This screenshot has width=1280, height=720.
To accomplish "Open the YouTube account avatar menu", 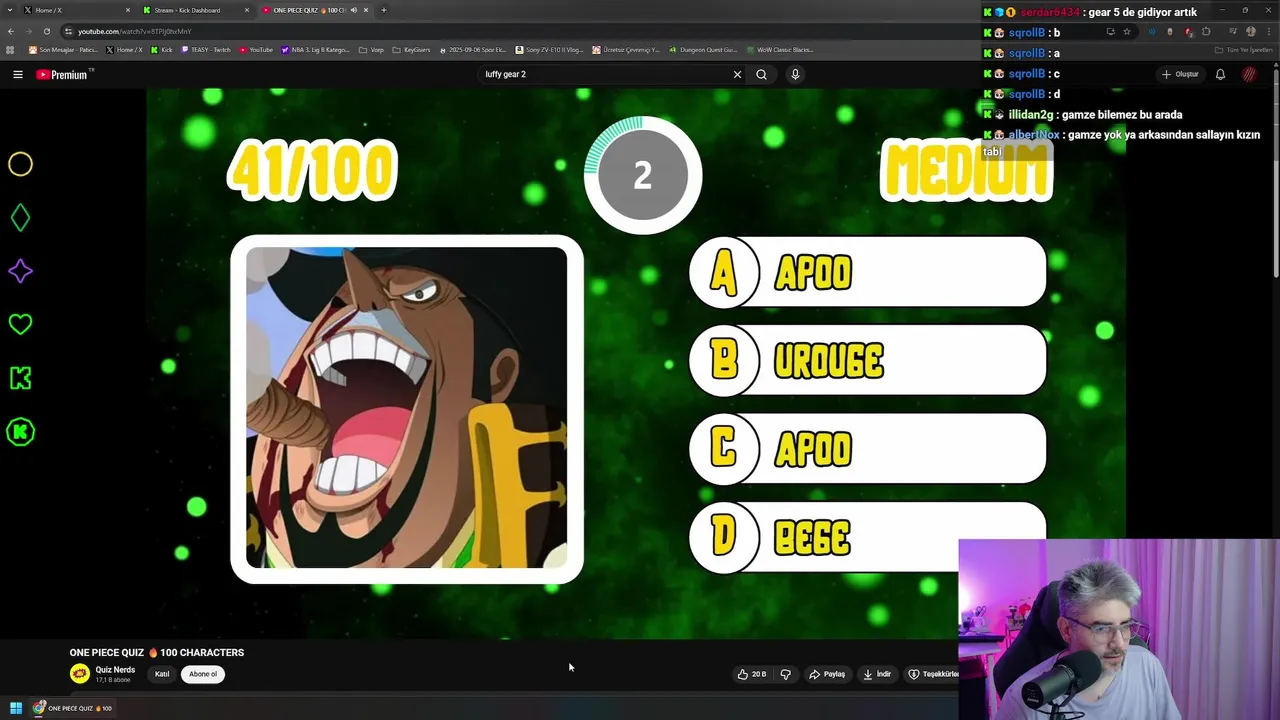I will (x=1249, y=74).
